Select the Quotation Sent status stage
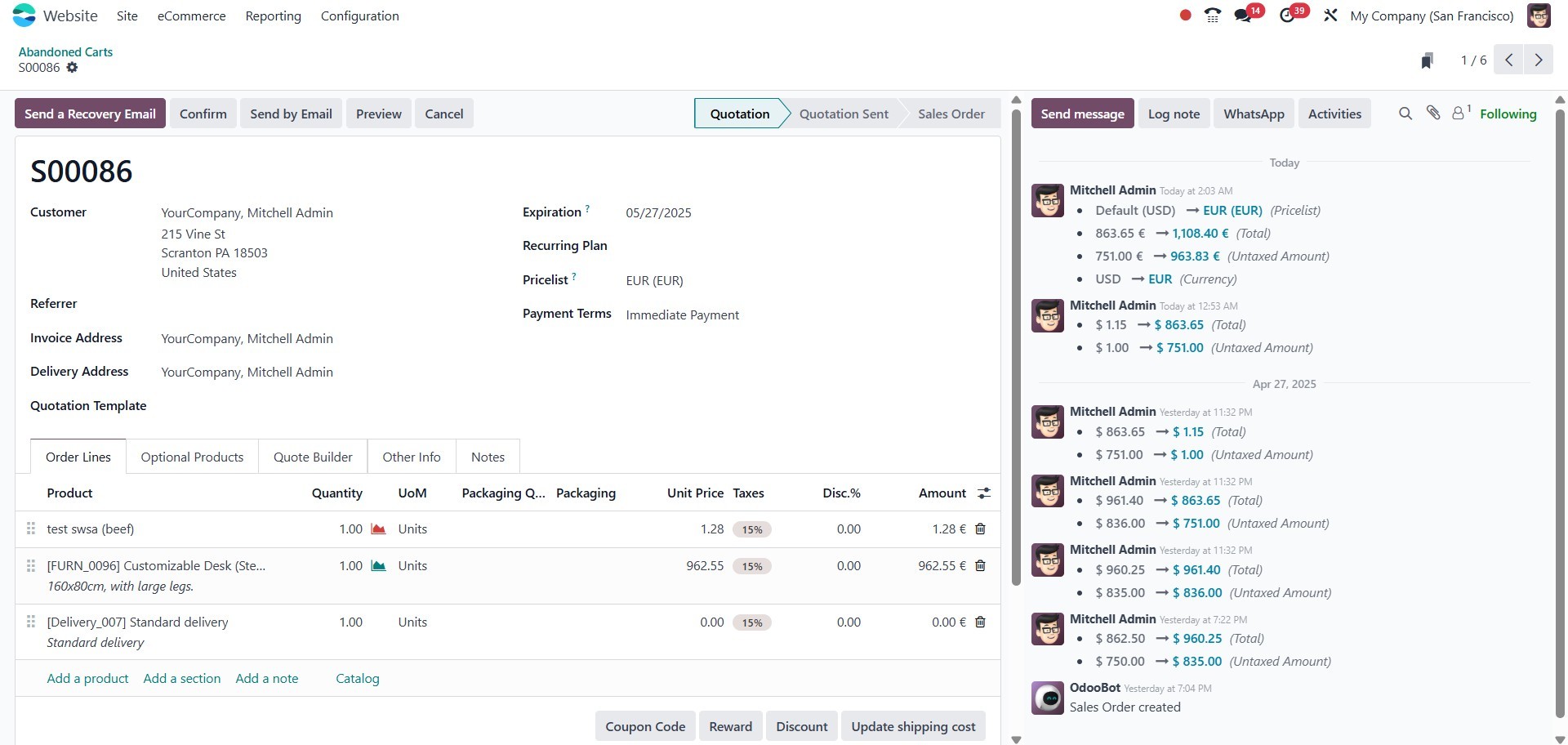Screen dimensions: 1568x745 (844, 114)
